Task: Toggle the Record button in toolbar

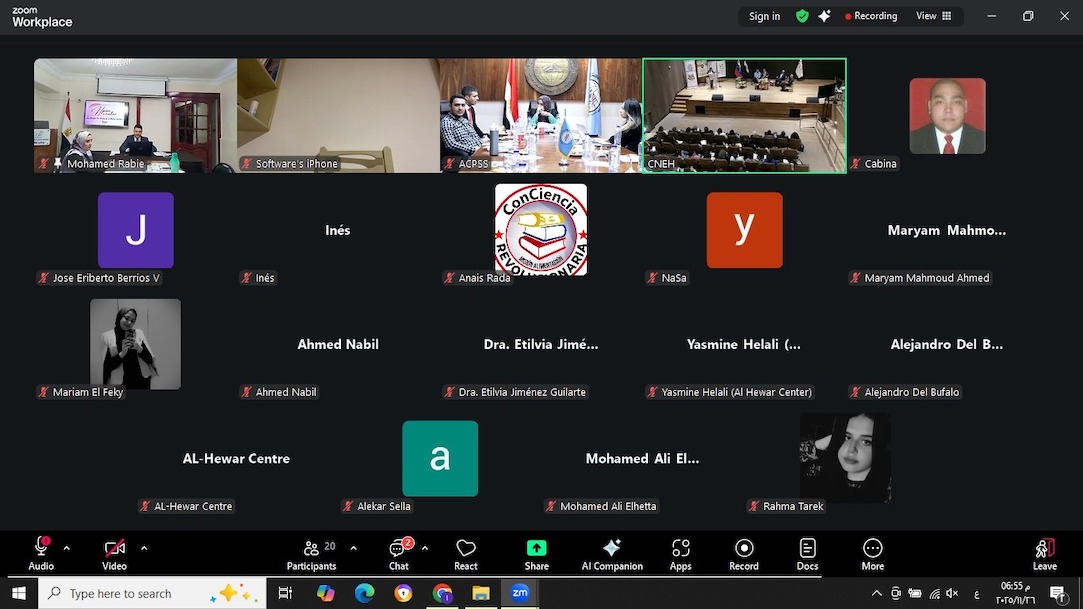Action: point(743,554)
